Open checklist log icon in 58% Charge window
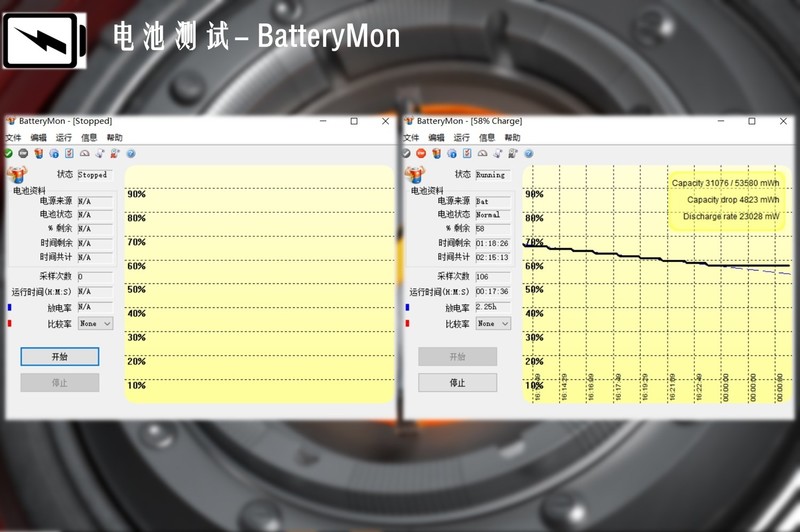This screenshot has height=532, width=800. click(467, 153)
